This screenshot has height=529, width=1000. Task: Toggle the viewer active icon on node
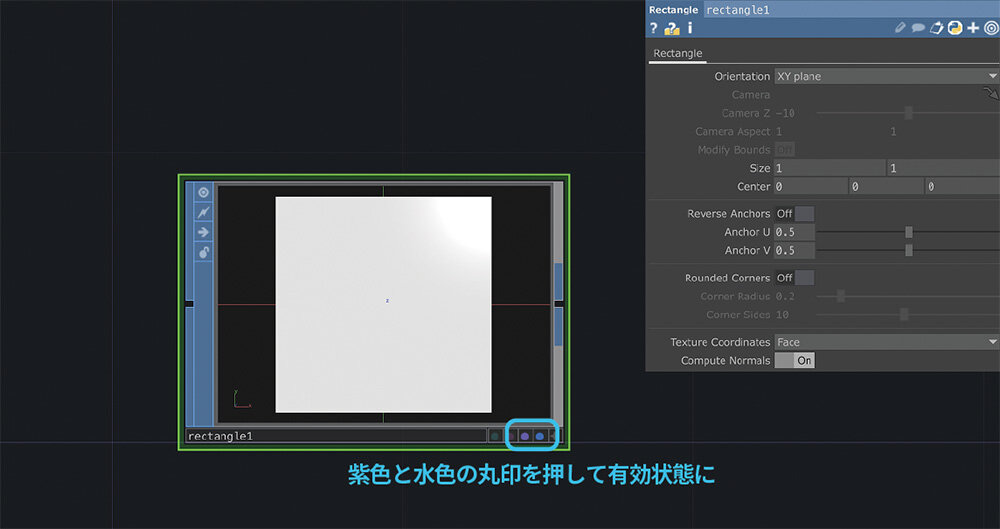click(x=203, y=192)
